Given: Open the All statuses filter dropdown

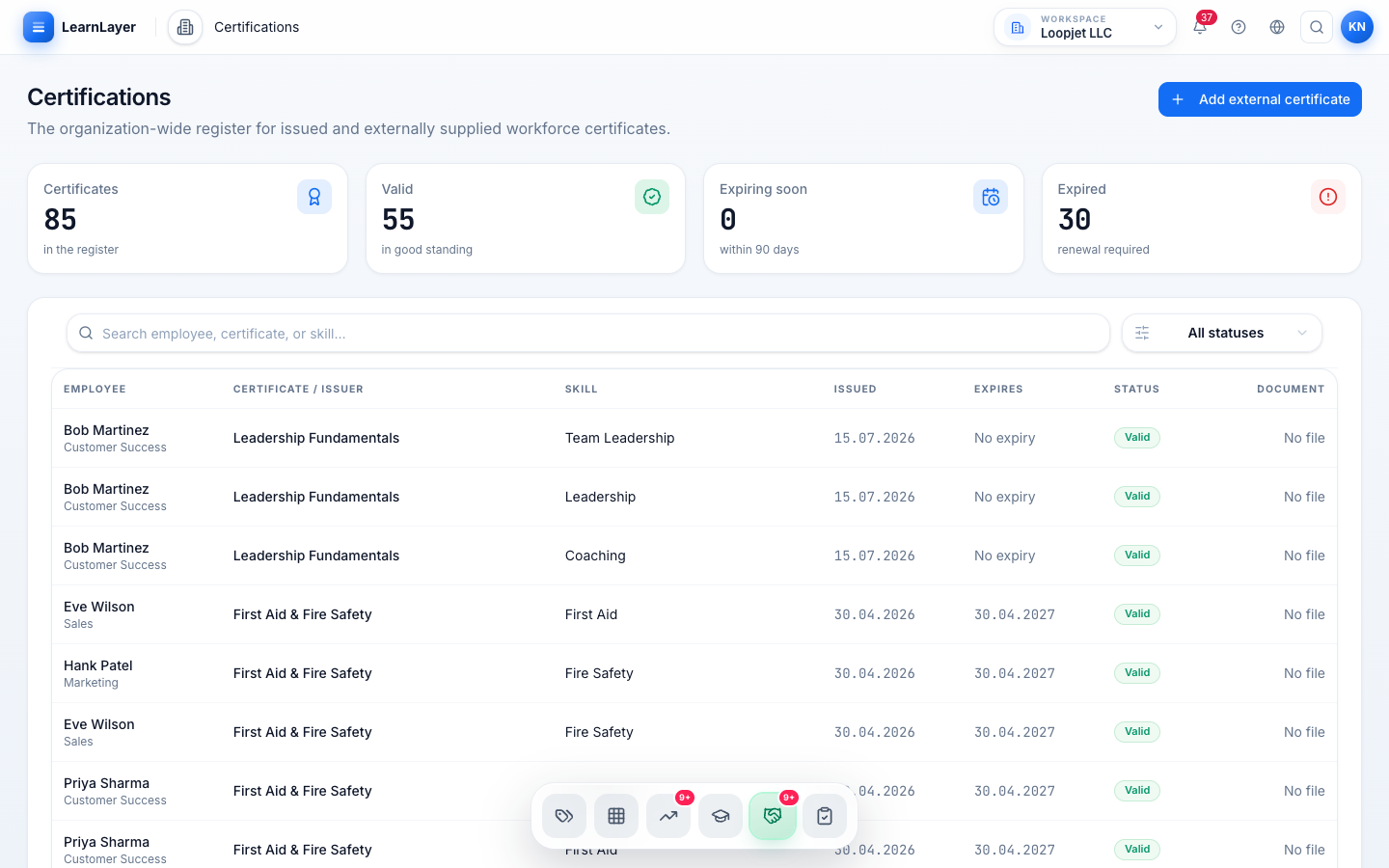Looking at the screenshot, I should coord(1222,333).
